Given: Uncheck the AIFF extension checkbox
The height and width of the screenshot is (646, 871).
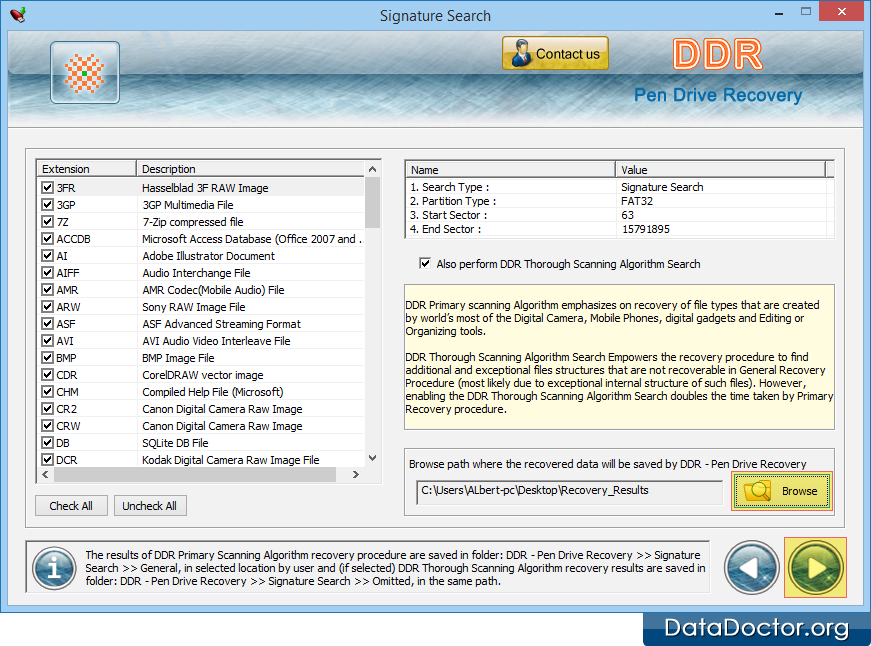Looking at the screenshot, I should click(47, 273).
